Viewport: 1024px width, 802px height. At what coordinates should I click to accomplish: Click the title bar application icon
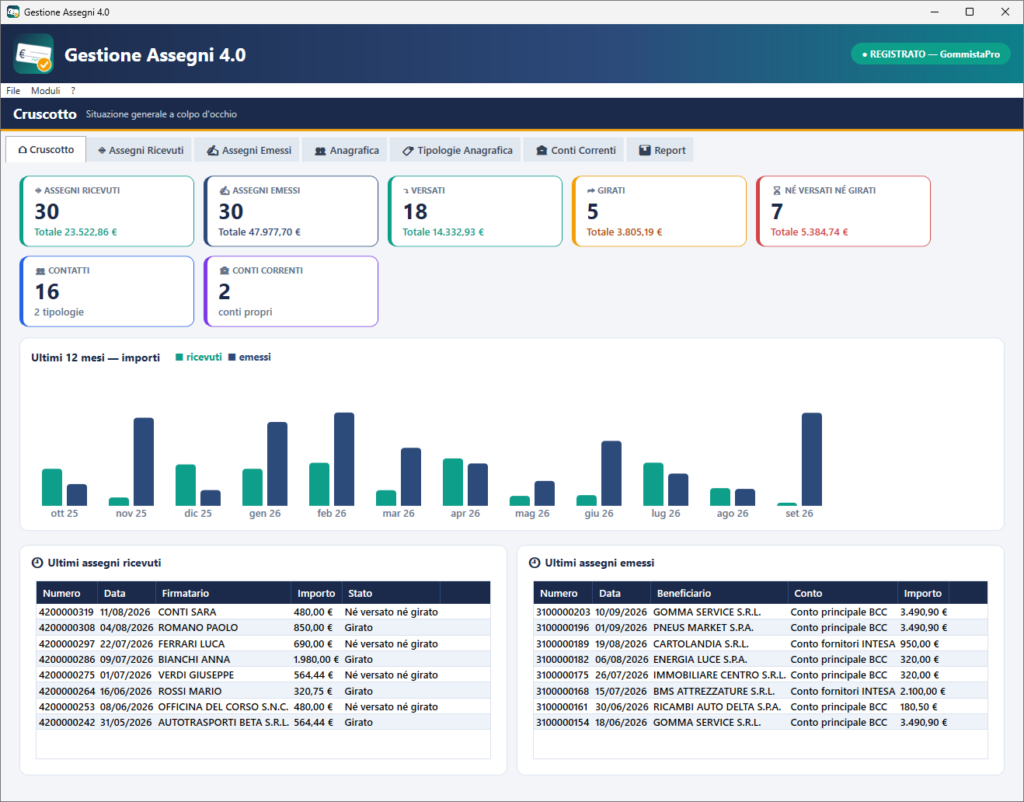pyautogui.click(x=13, y=12)
